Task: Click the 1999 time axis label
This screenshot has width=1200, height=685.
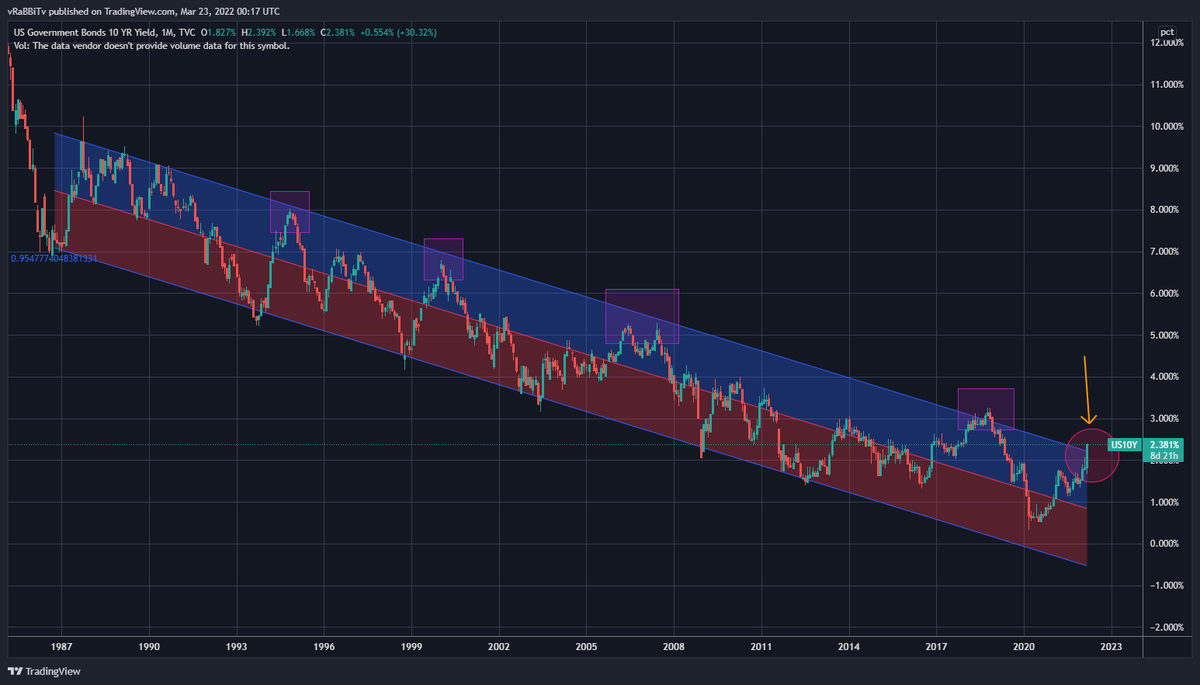Action: pyautogui.click(x=411, y=648)
